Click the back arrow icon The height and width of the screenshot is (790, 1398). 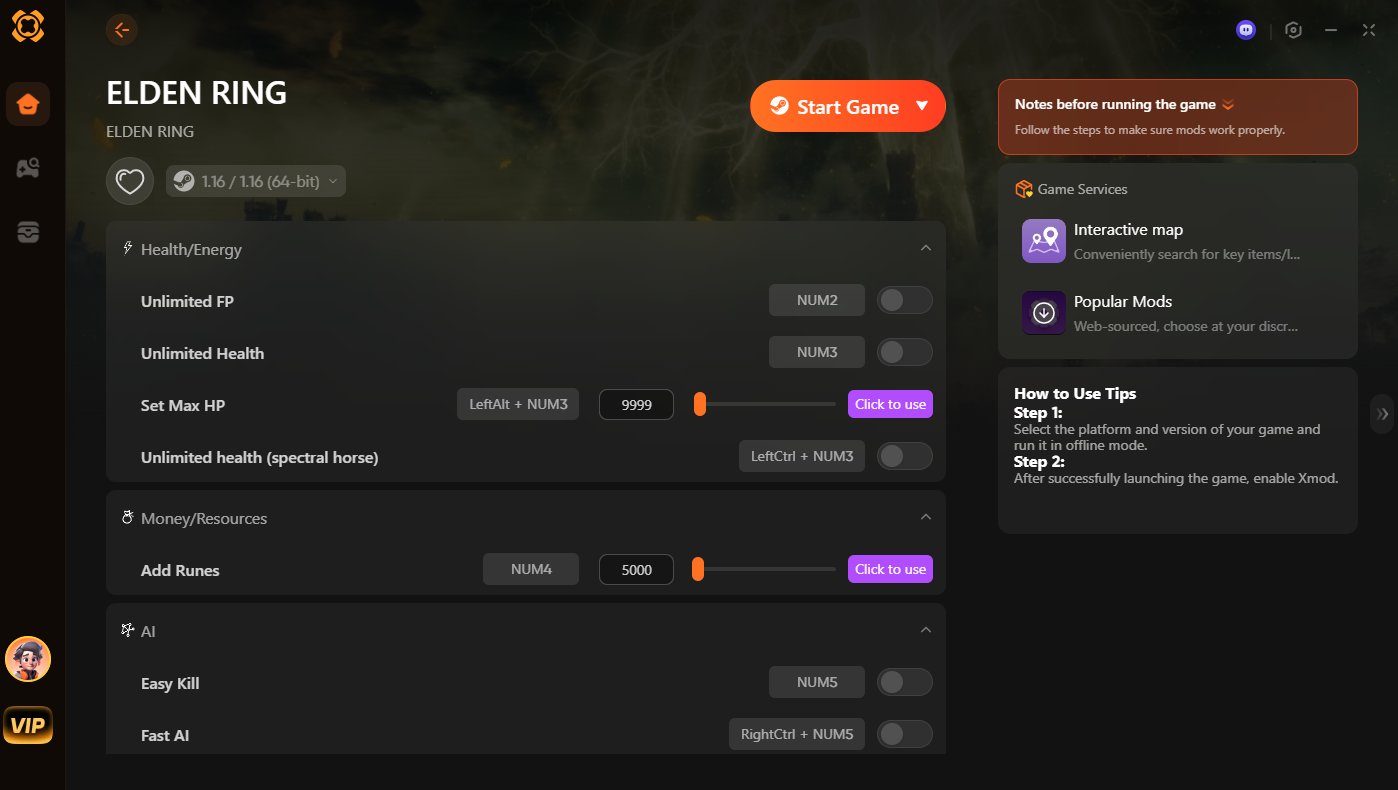click(x=122, y=29)
